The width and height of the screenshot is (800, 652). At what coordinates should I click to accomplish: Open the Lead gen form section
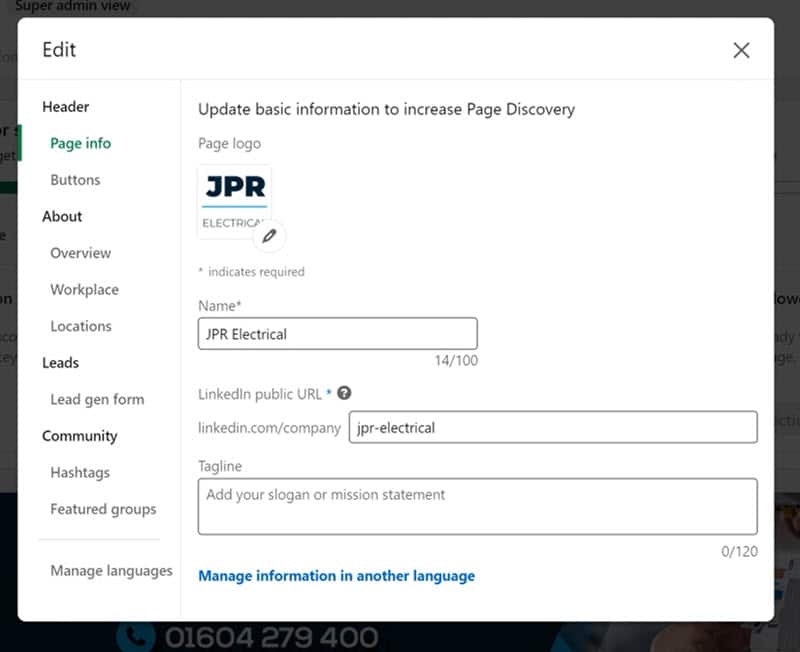click(x=97, y=399)
